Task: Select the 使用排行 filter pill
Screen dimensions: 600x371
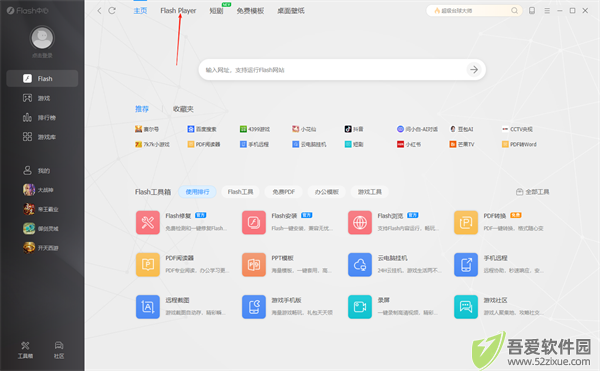Action: 197,192
